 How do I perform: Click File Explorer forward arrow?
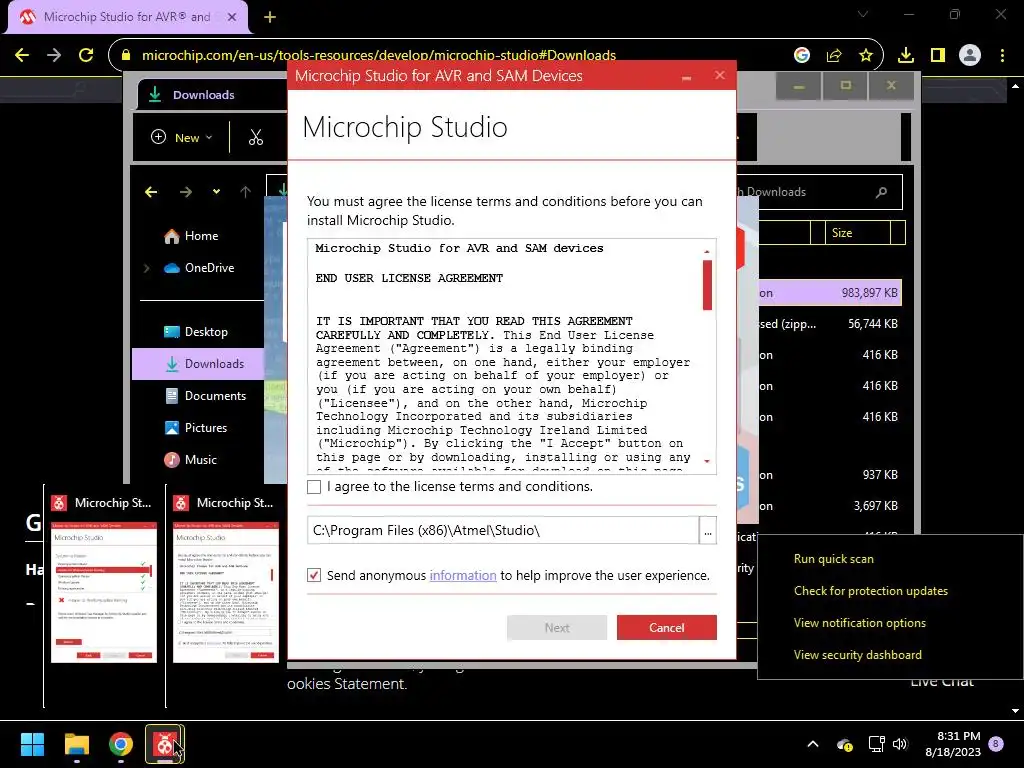[x=185, y=192]
